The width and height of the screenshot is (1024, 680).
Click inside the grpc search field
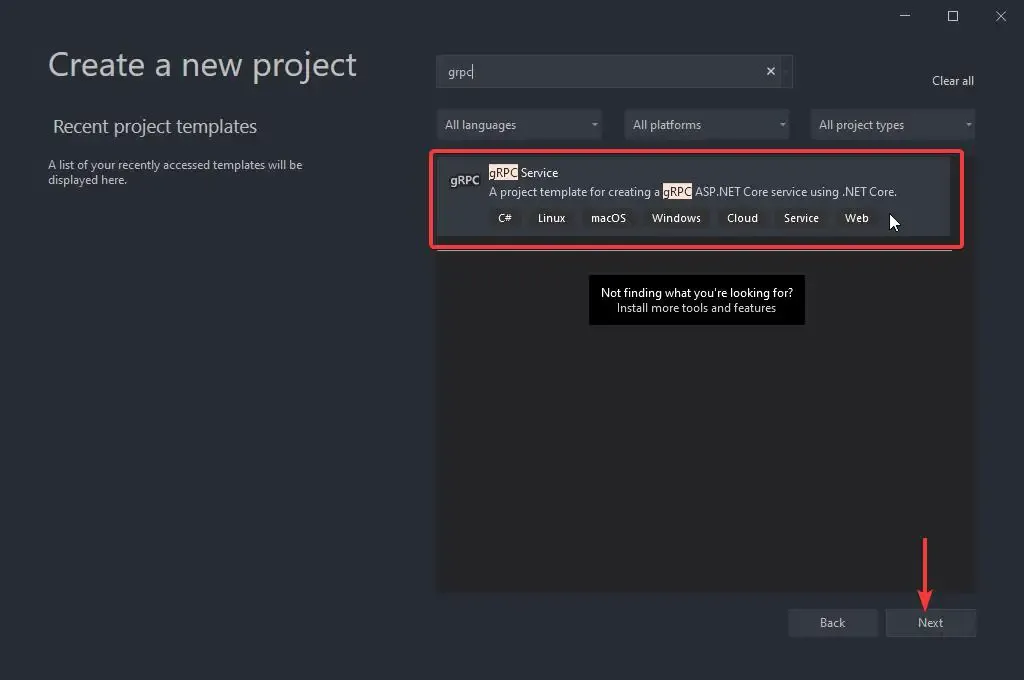[x=600, y=71]
